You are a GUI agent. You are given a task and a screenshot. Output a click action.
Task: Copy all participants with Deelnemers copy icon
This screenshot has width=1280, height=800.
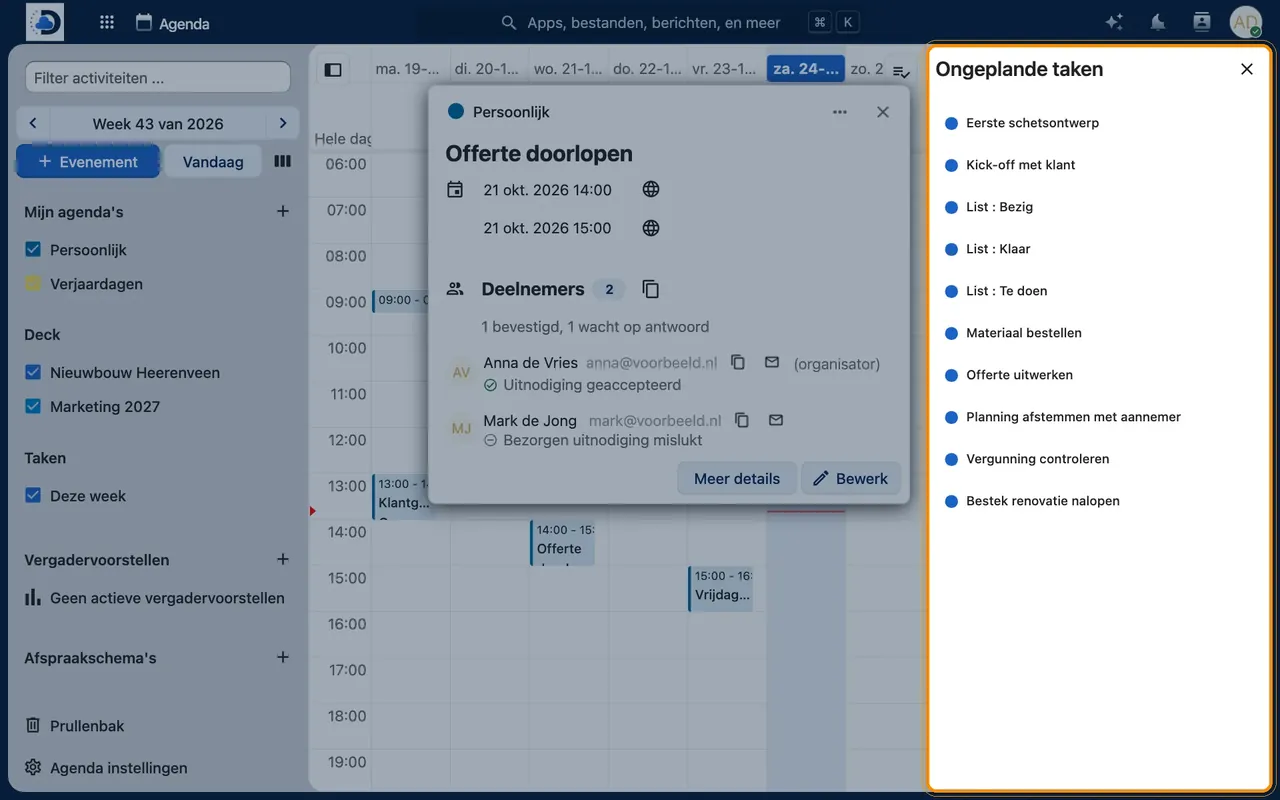[x=651, y=289]
